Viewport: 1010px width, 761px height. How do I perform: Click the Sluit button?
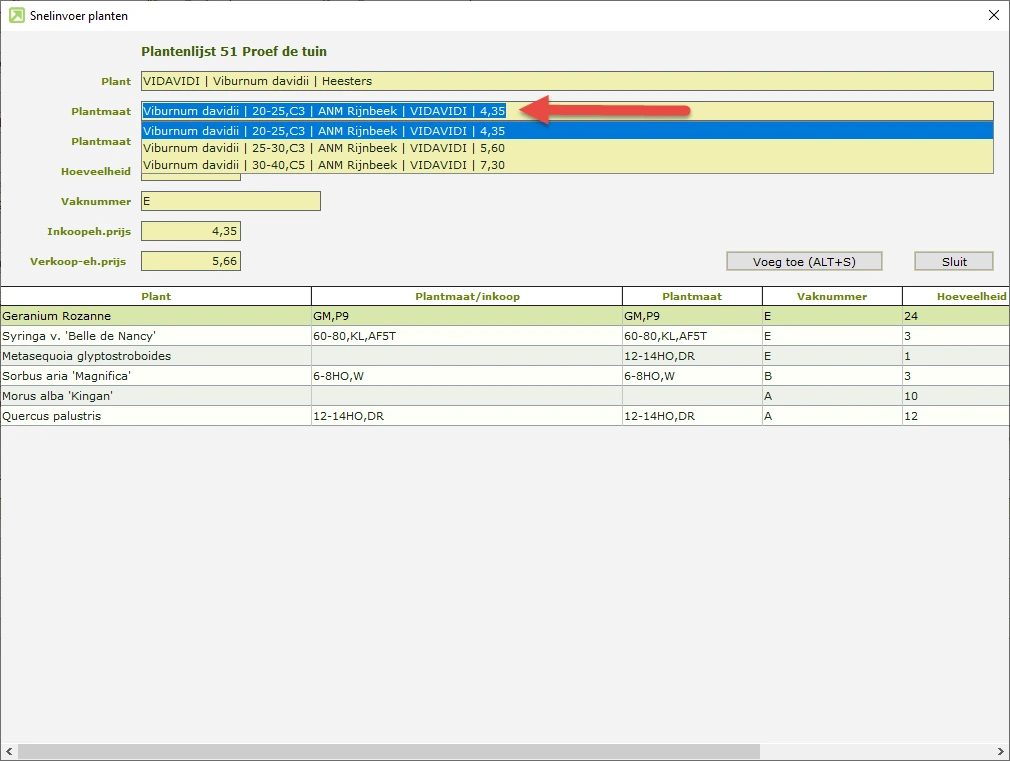953,261
